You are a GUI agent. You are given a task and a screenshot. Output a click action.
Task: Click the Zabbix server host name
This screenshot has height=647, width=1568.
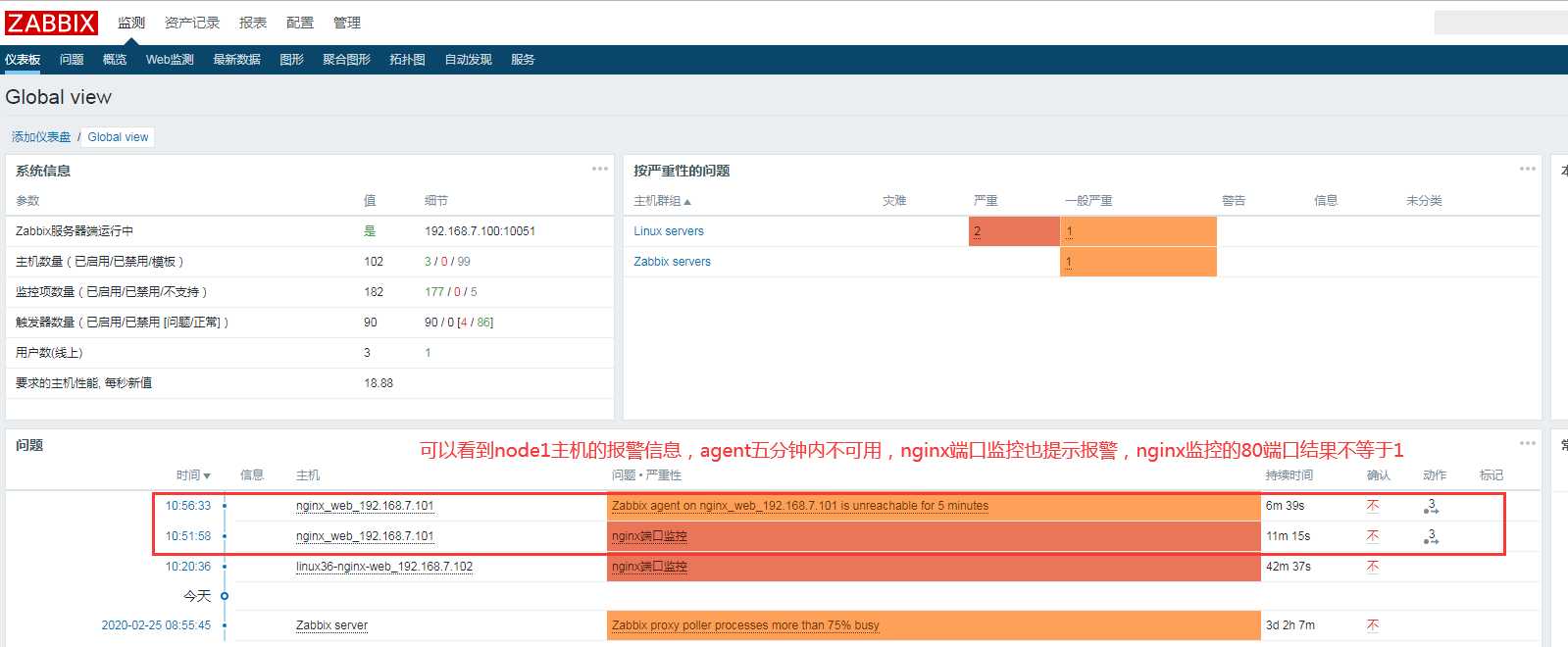pyautogui.click(x=331, y=625)
